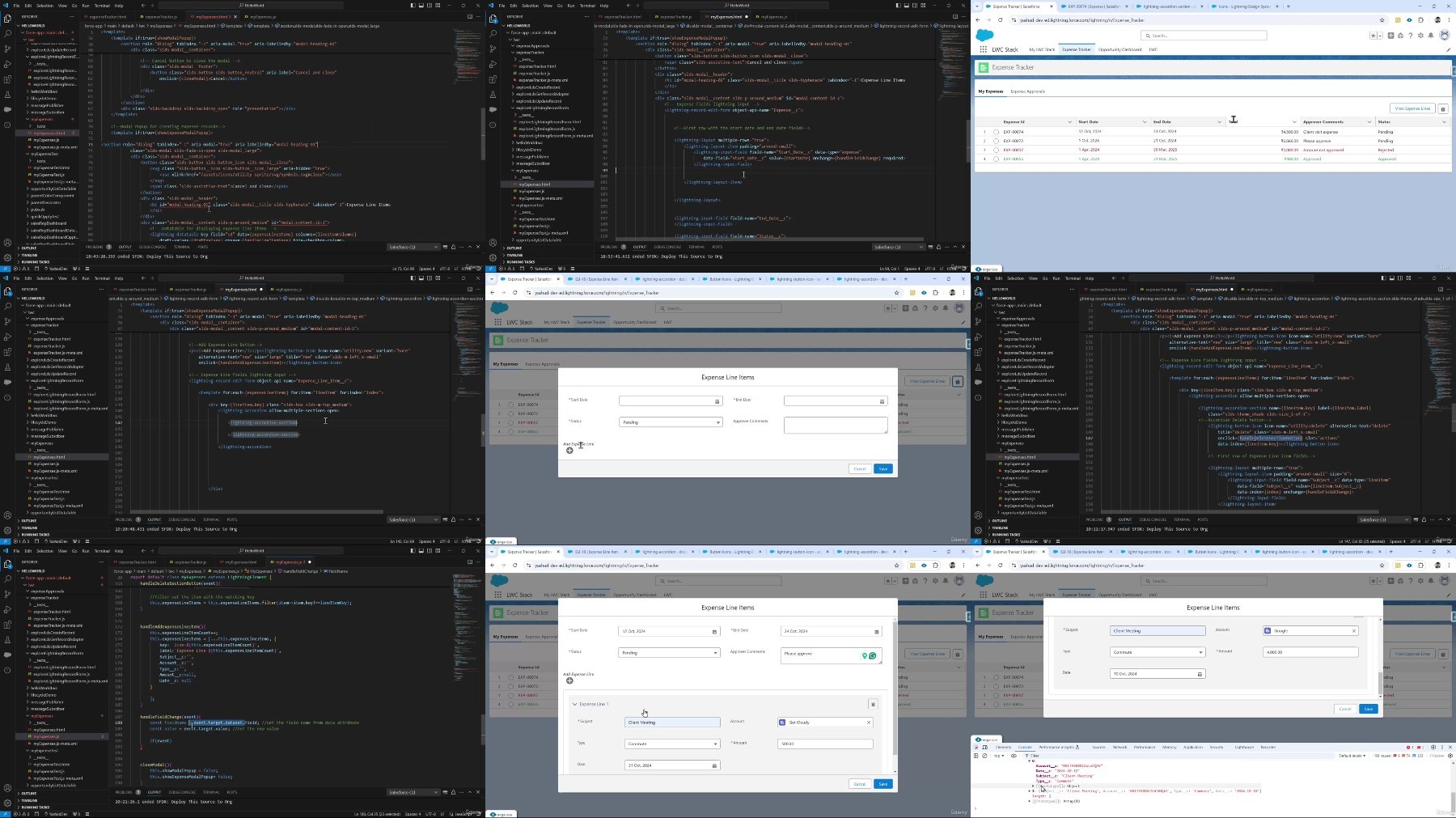Save the dialog containing the Google account
Image resolution: width=1456 pixels, height=818 pixels.
1369,709
